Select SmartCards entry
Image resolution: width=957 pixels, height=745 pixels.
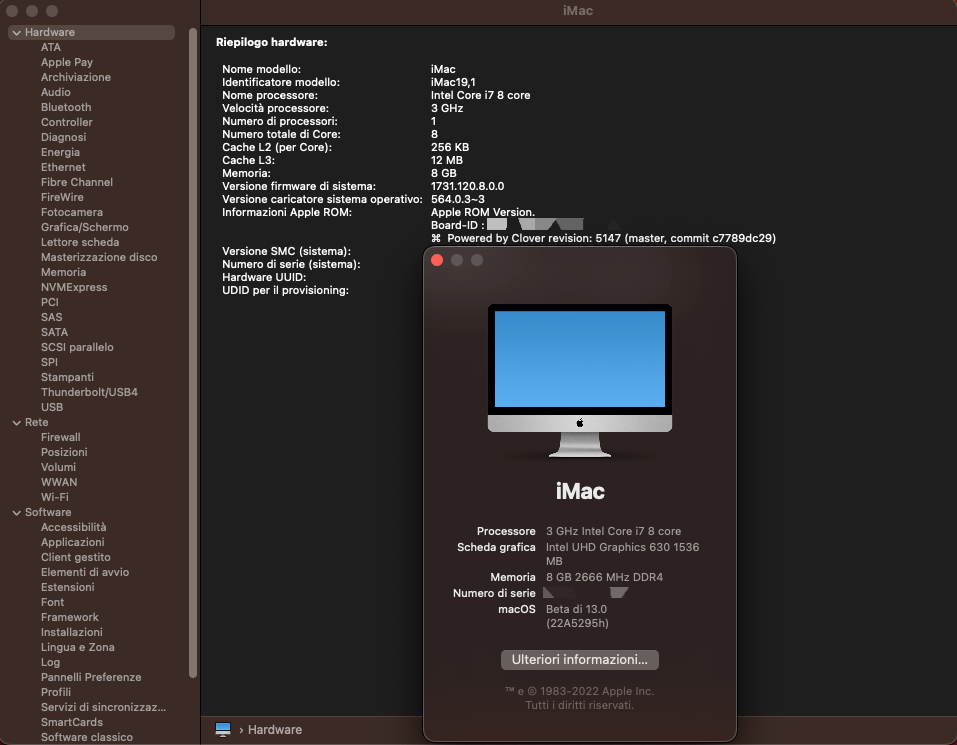coord(71,722)
